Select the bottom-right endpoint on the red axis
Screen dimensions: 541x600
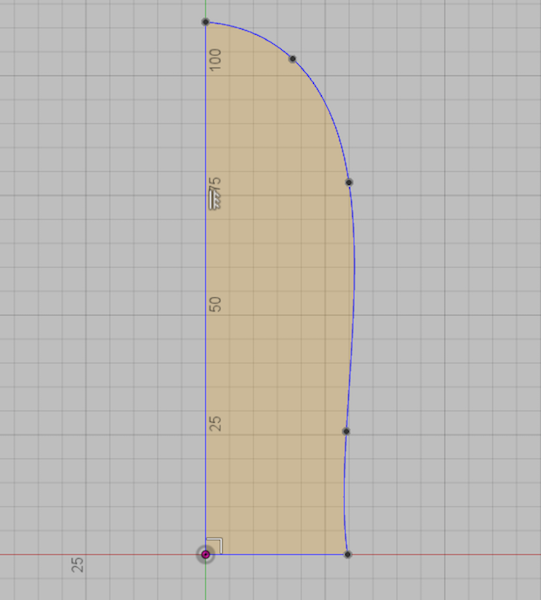coord(347,554)
